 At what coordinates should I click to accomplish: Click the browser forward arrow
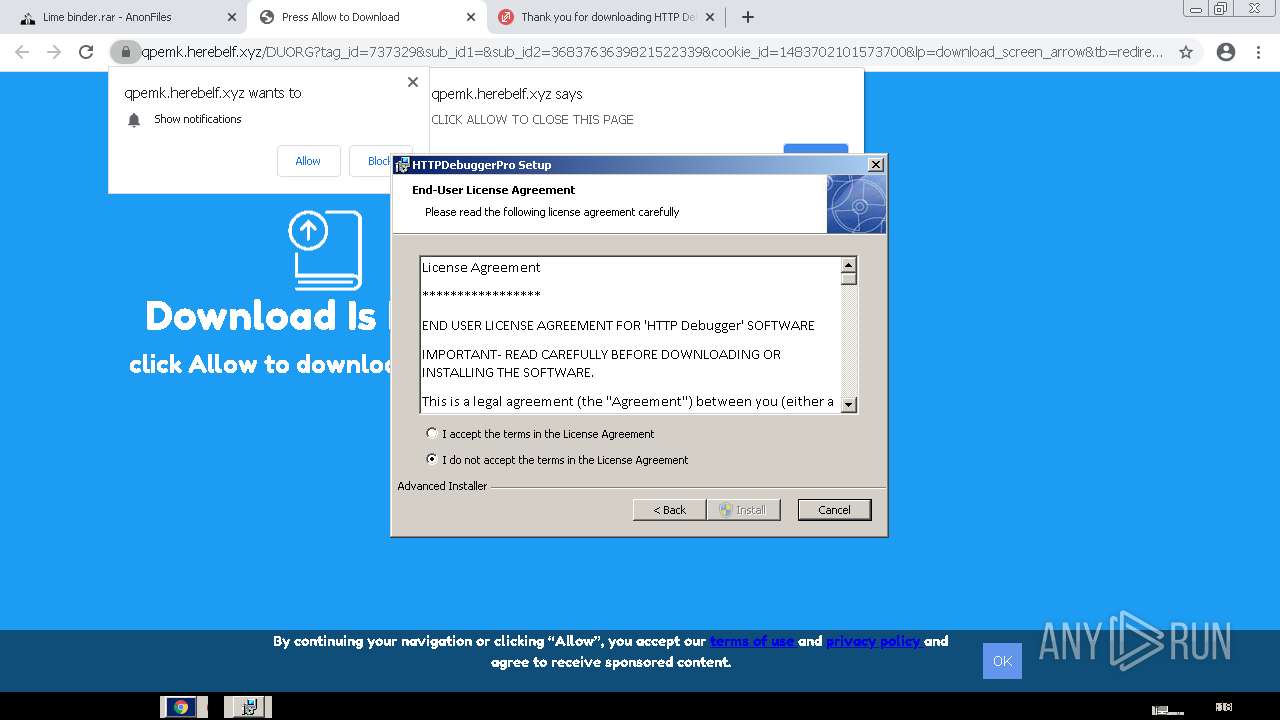coord(54,52)
